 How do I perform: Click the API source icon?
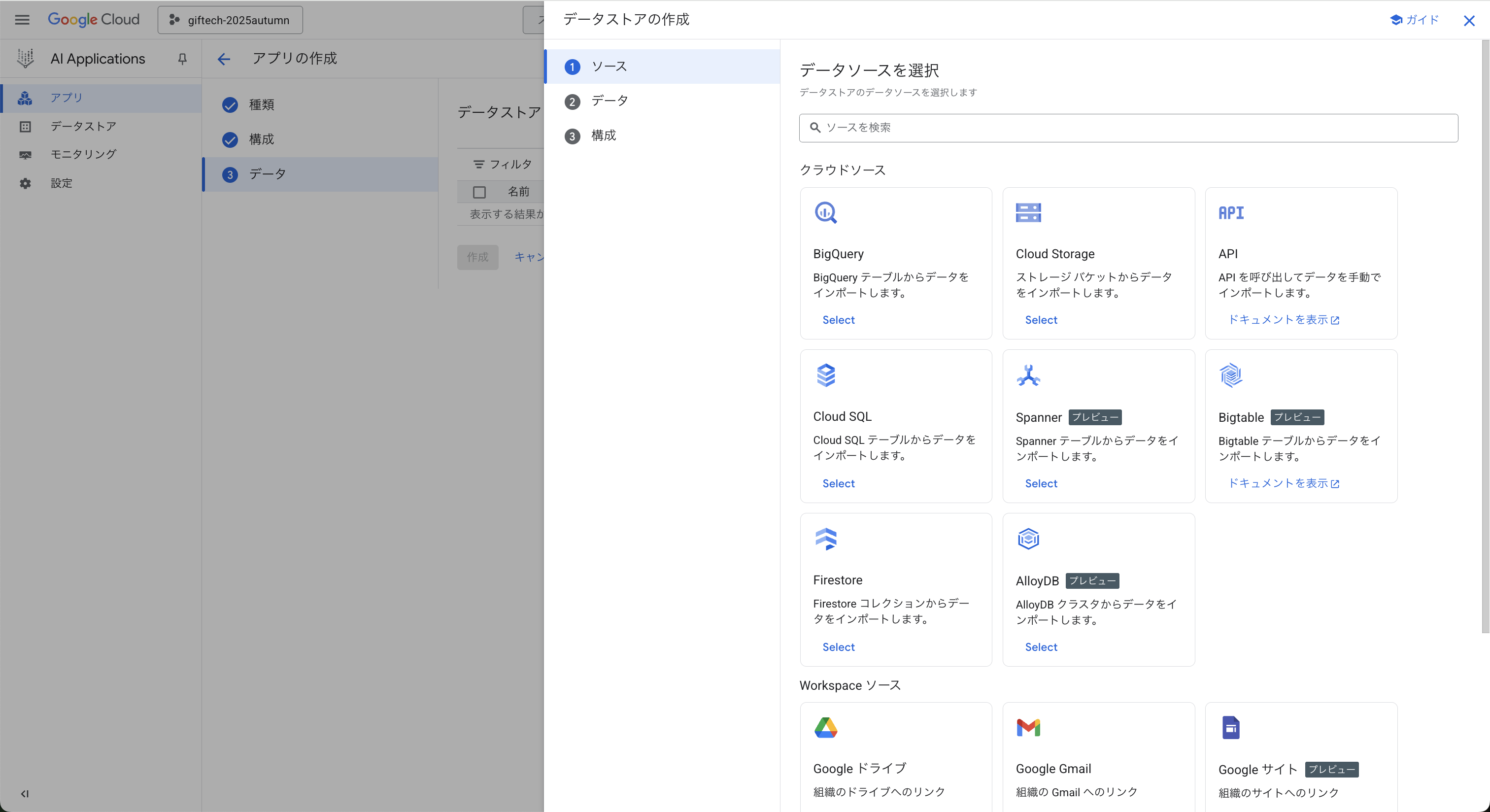click(1231, 212)
